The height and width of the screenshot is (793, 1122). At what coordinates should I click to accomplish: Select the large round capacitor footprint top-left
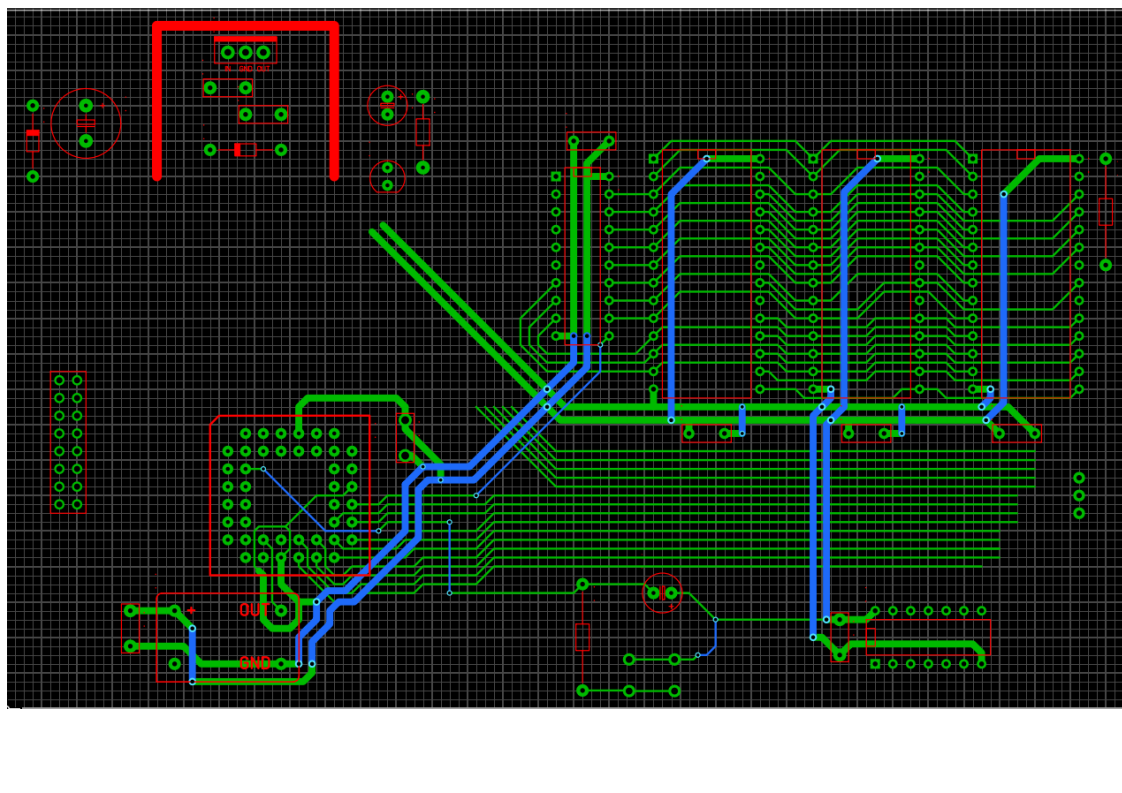click(x=86, y=123)
